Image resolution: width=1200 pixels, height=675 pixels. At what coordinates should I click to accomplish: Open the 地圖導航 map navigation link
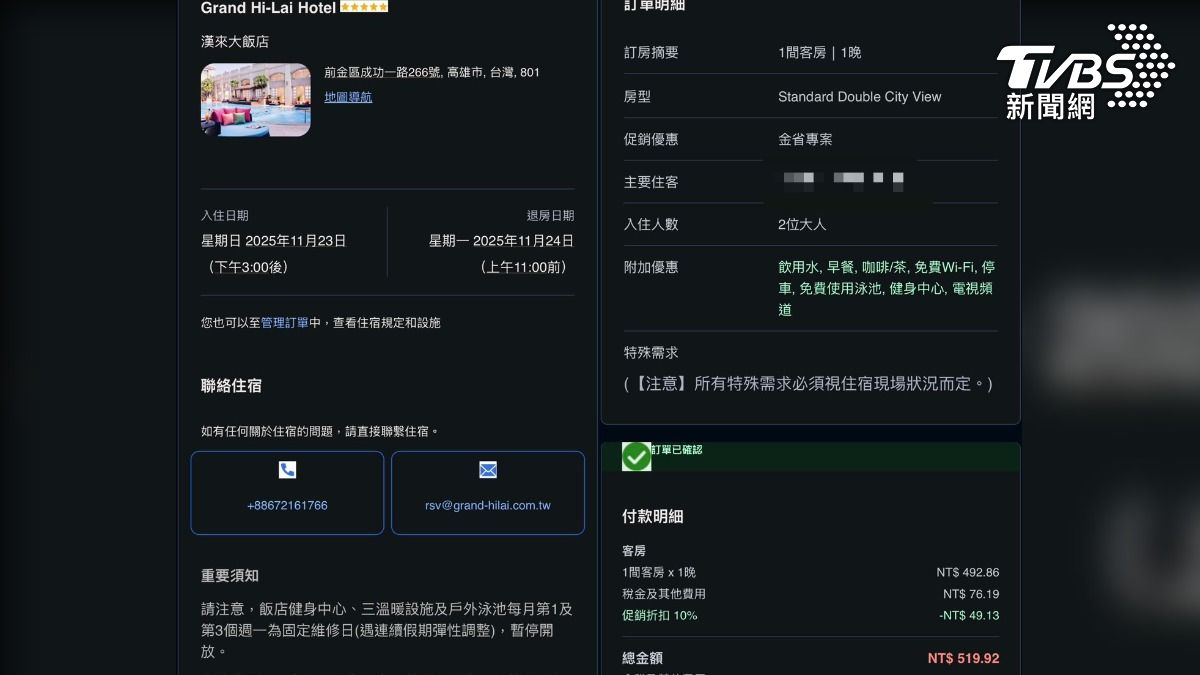(x=347, y=97)
